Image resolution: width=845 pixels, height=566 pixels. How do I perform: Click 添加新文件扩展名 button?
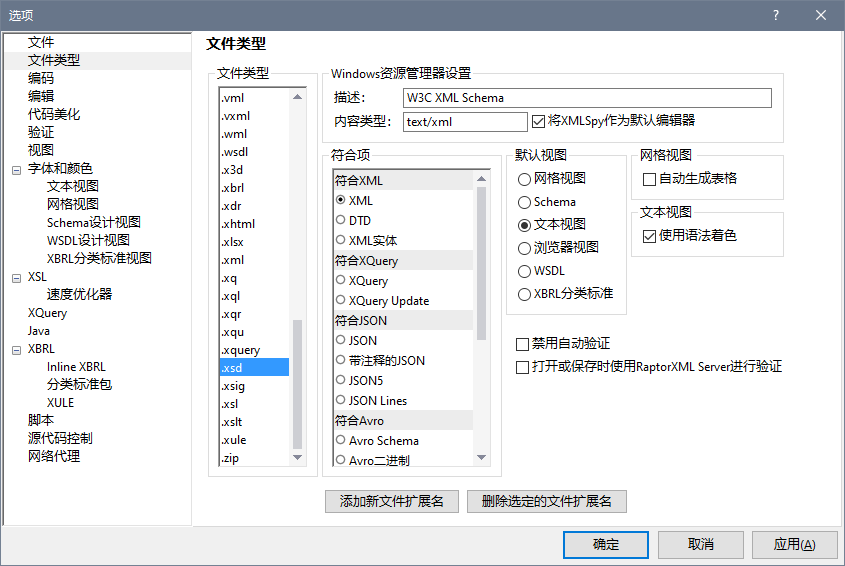pyautogui.click(x=392, y=501)
